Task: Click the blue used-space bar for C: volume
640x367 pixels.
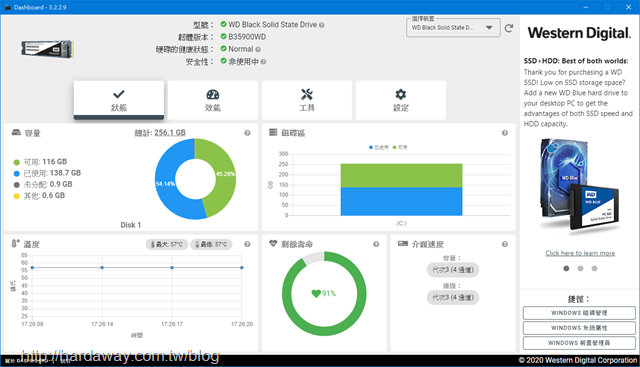Action: point(402,201)
